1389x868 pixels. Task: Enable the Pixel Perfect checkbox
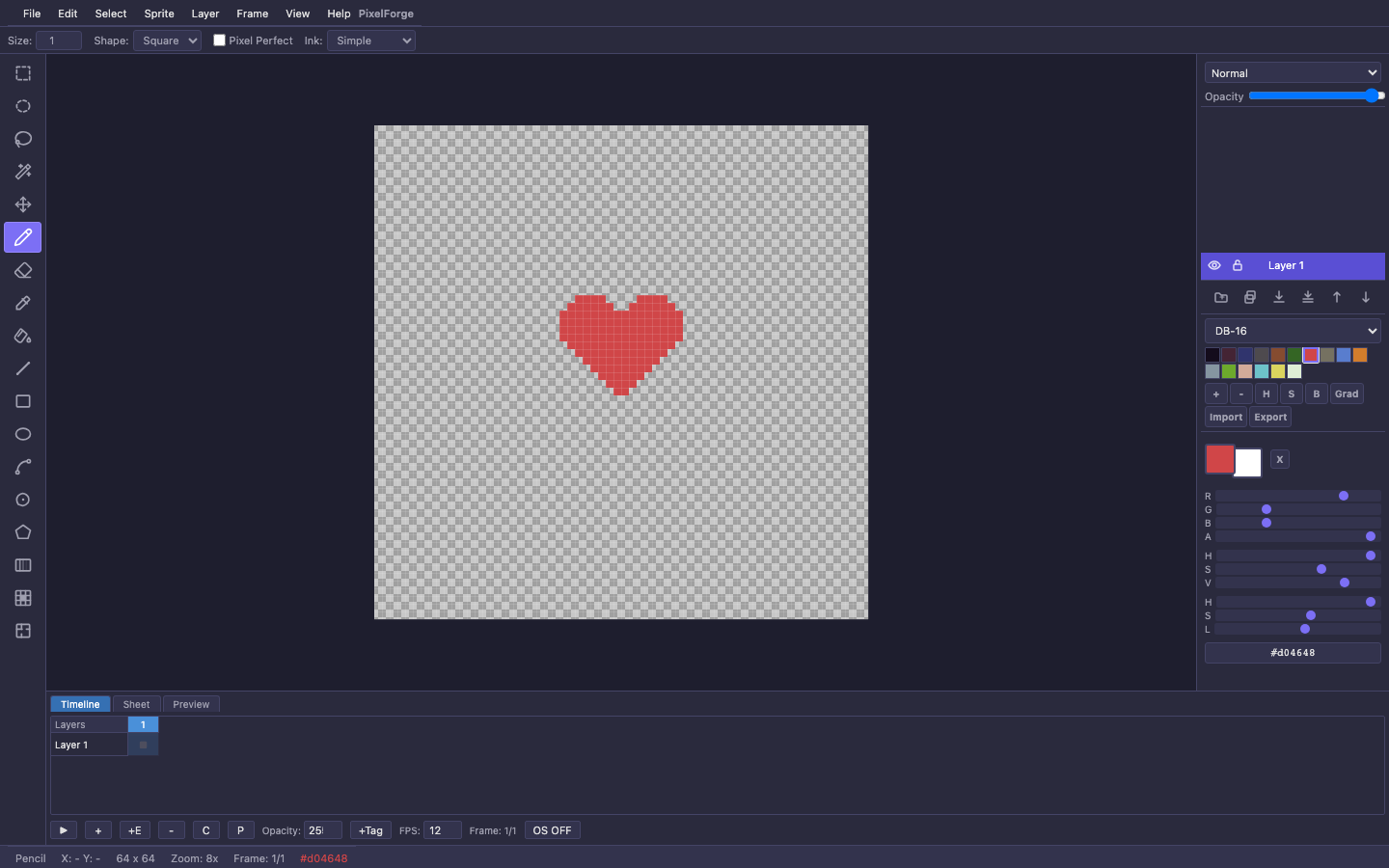pyautogui.click(x=220, y=41)
